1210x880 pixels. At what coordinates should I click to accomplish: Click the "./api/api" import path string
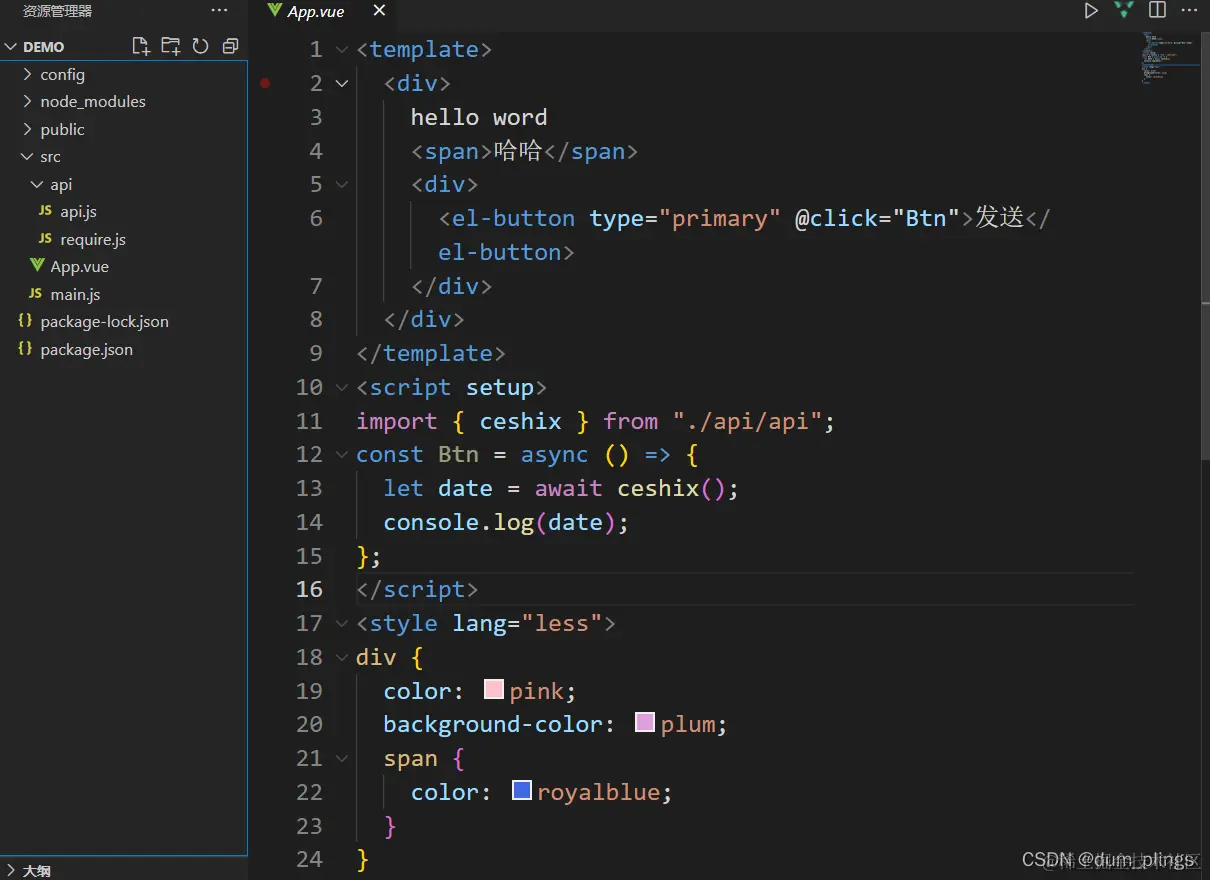[747, 421]
